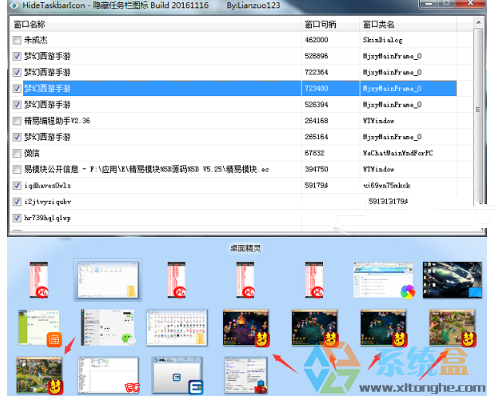Click class name in 精易编程助手V2.36 row
Screen dimensions: 496x400
tap(378, 121)
